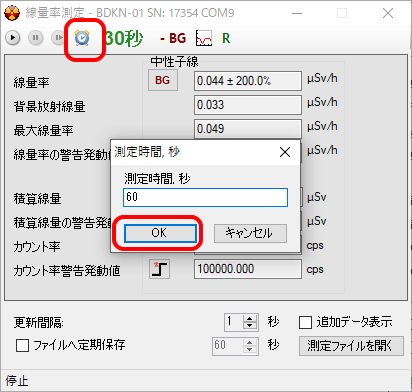
Task: Select the 0.033 background radiation field
Action: tap(248, 105)
